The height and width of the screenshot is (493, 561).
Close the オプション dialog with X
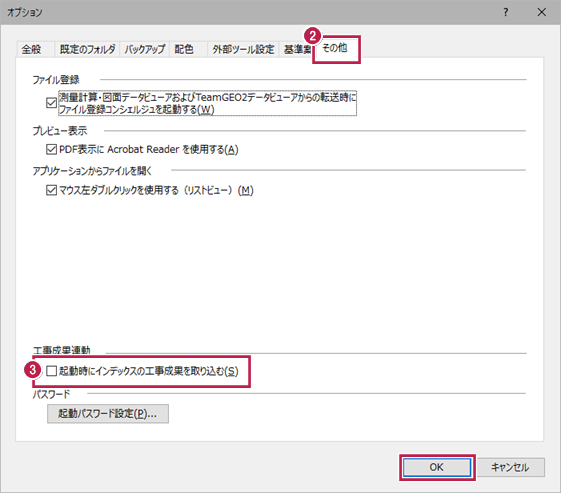pyautogui.click(x=542, y=12)
